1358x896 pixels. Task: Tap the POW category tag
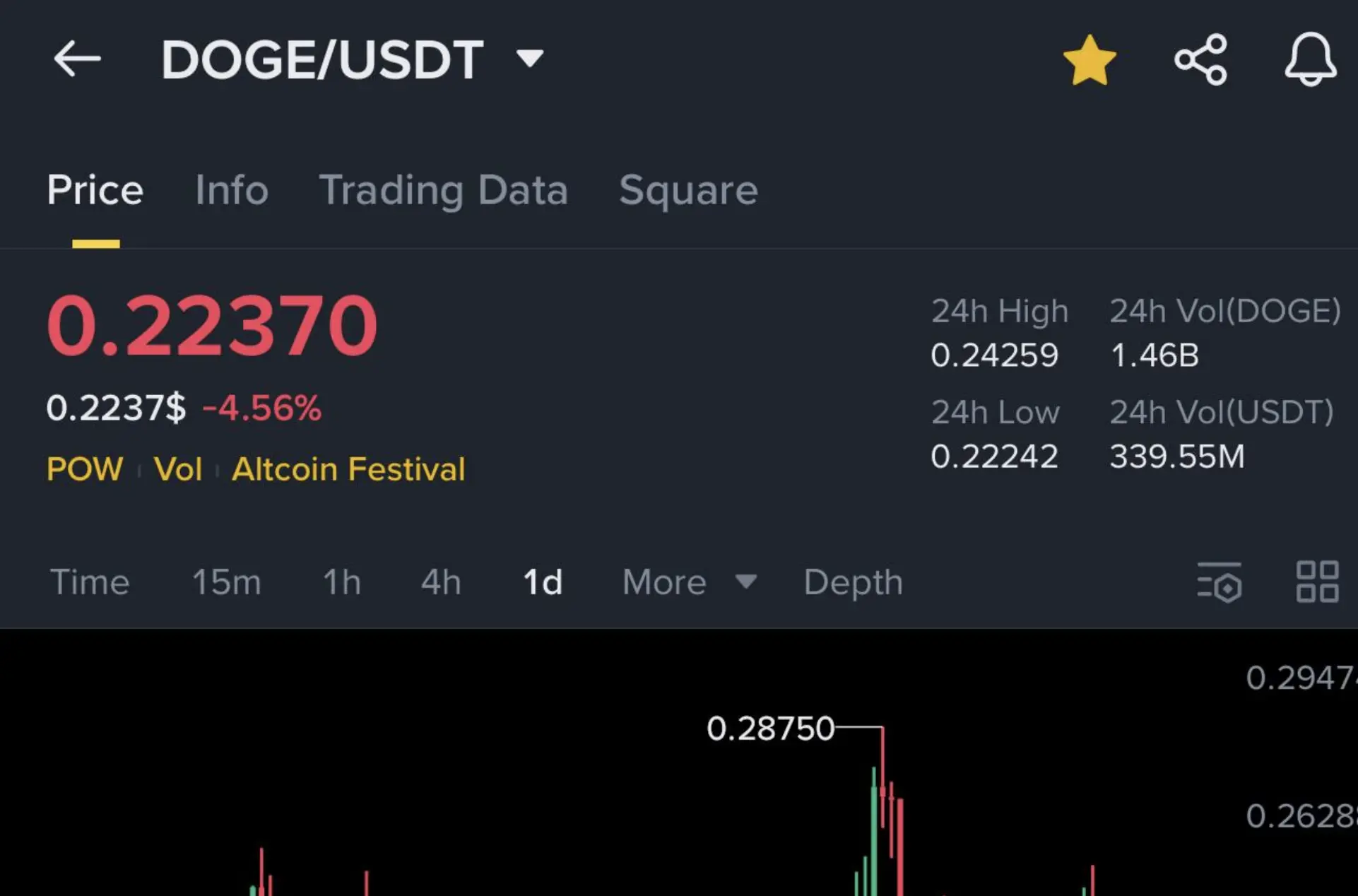pyautogui.click(x=85, y=469)
